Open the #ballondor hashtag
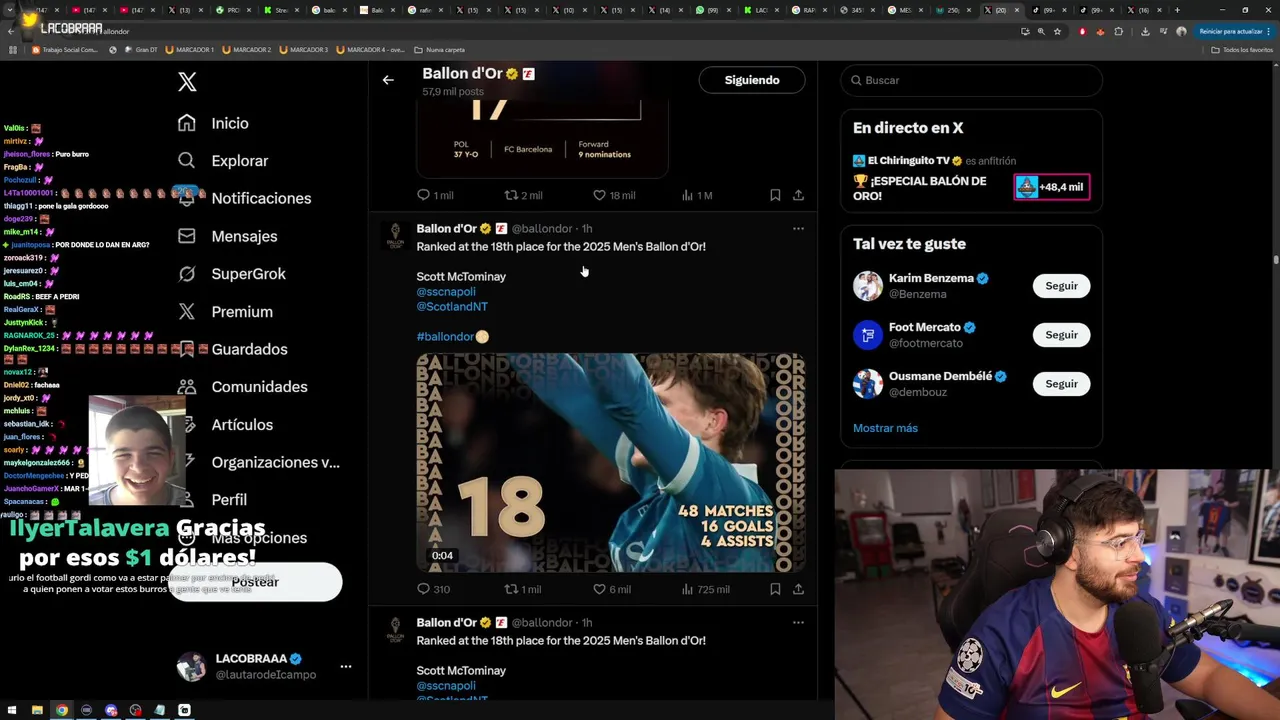The image size is (1280, 720). (x=445, y=337)
